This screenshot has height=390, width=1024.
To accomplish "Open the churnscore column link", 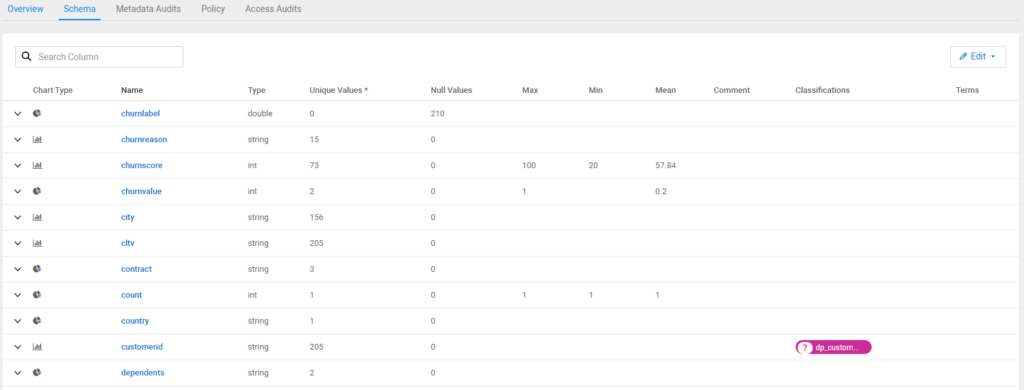I will click(x=142, y=165).
